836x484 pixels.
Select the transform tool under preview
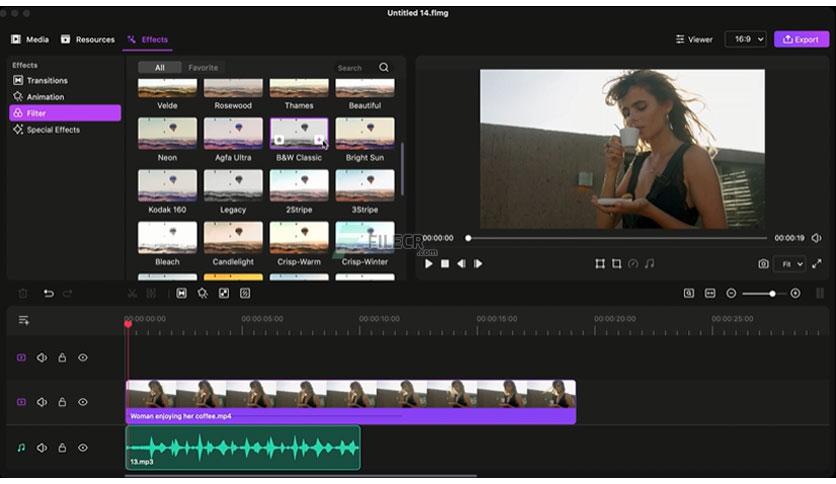point(600,264)
